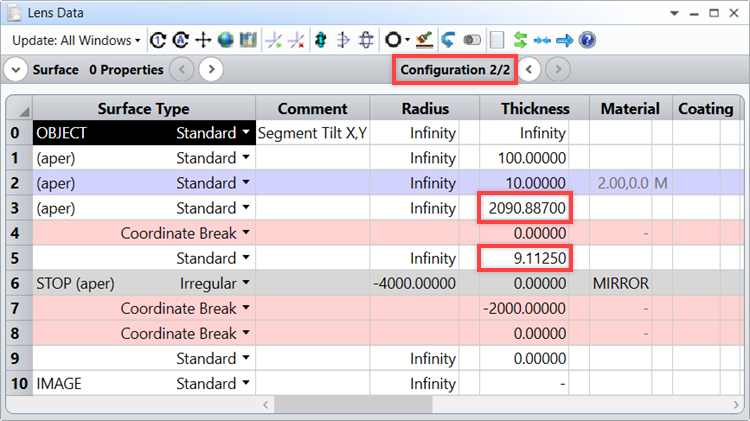This screenshot has height=421, width=750.
Task: Click the circular arrow 'A' update-all icon
Action: (180, 40)
